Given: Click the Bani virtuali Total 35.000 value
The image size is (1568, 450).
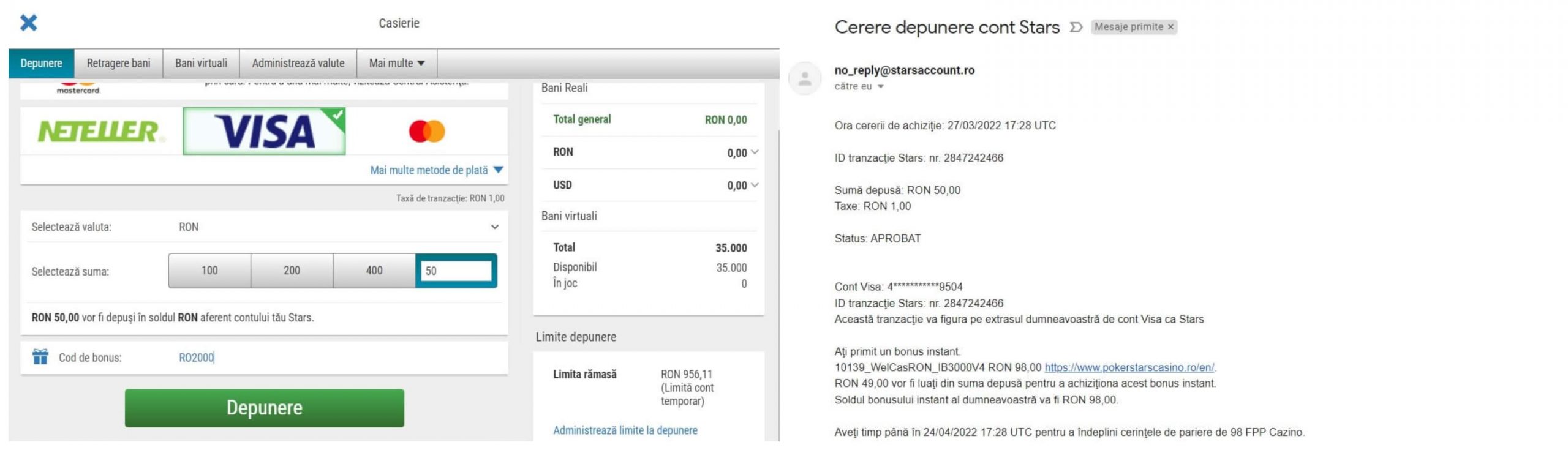Looking at the screenshot, I should [731, 248].
